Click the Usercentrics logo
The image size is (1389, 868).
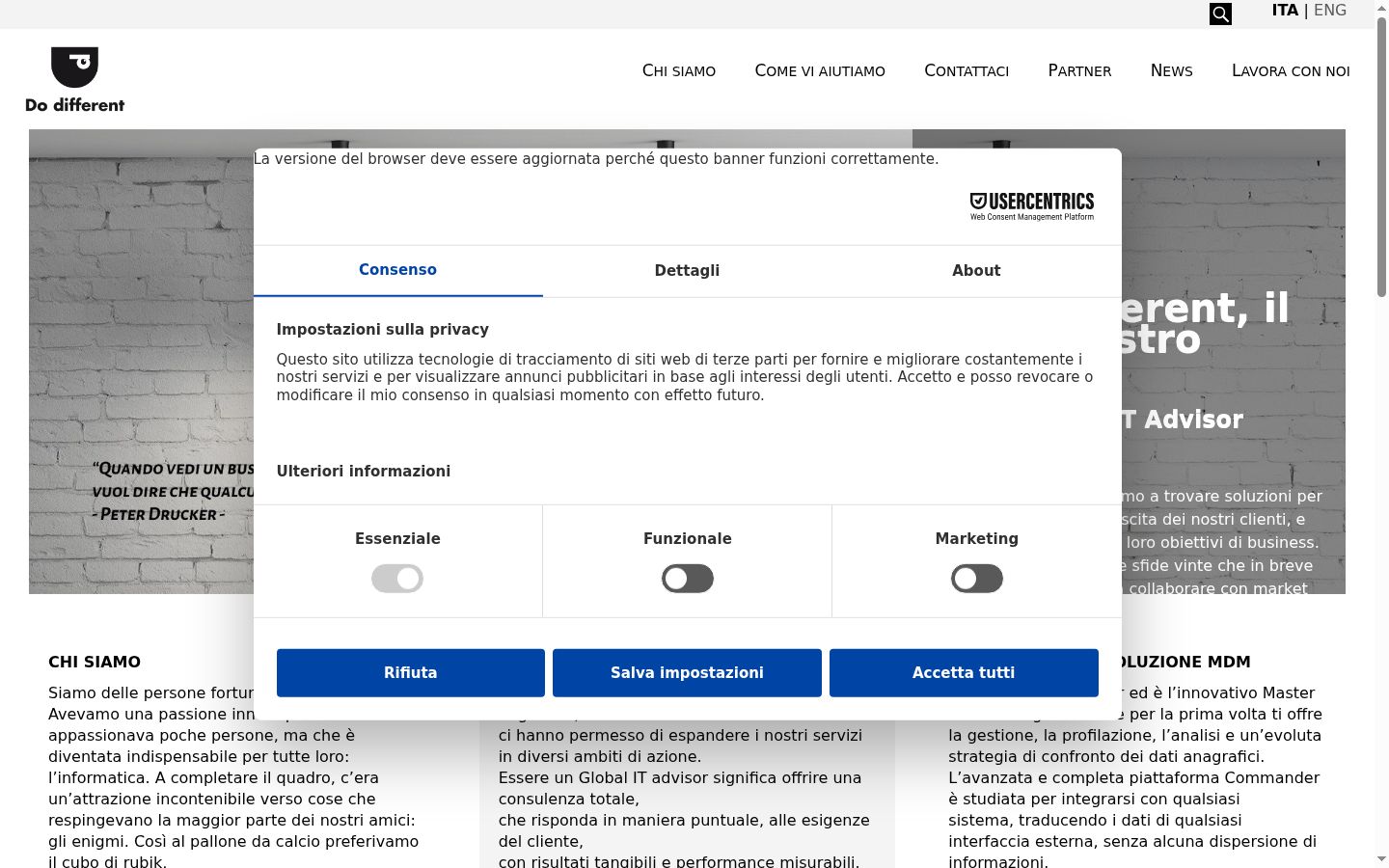click(x=1032, y=205)
